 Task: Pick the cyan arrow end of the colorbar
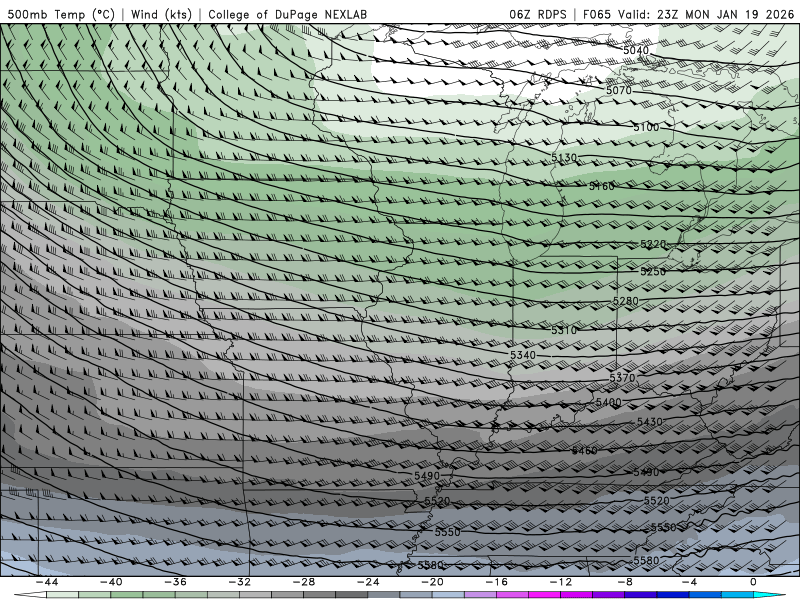(x=770, y=595)
